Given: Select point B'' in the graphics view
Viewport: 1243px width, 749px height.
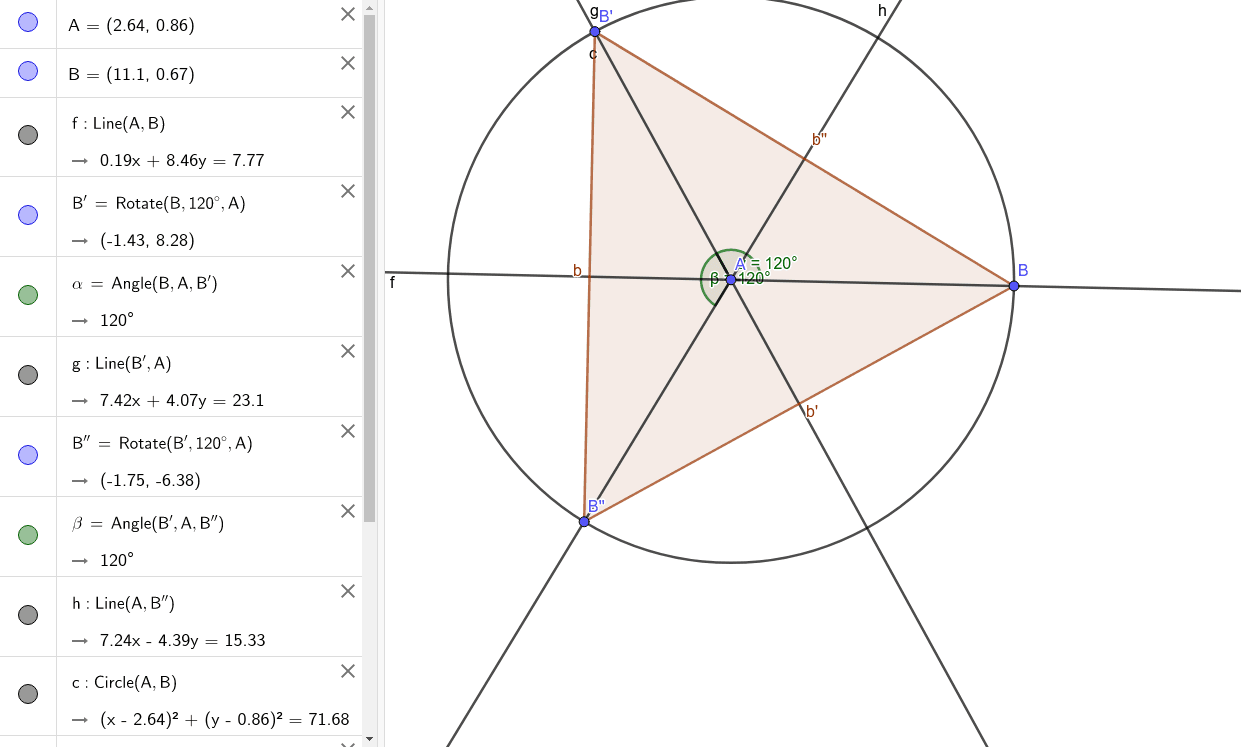Looking at the screenshot, I should (583, 520).
